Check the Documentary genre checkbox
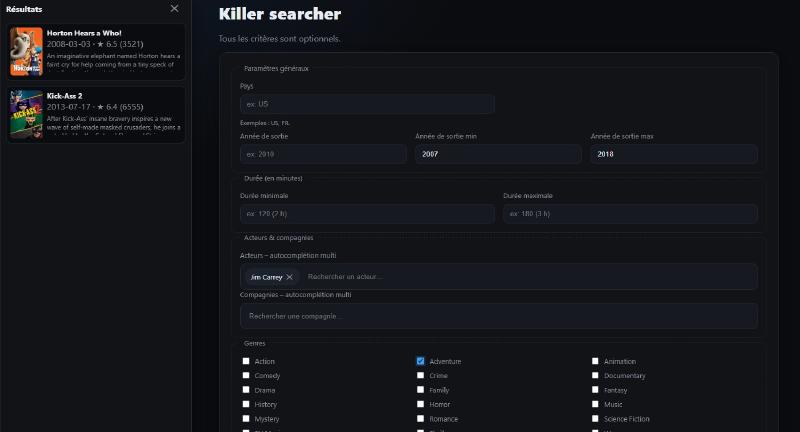 click(x=595, y=375)
